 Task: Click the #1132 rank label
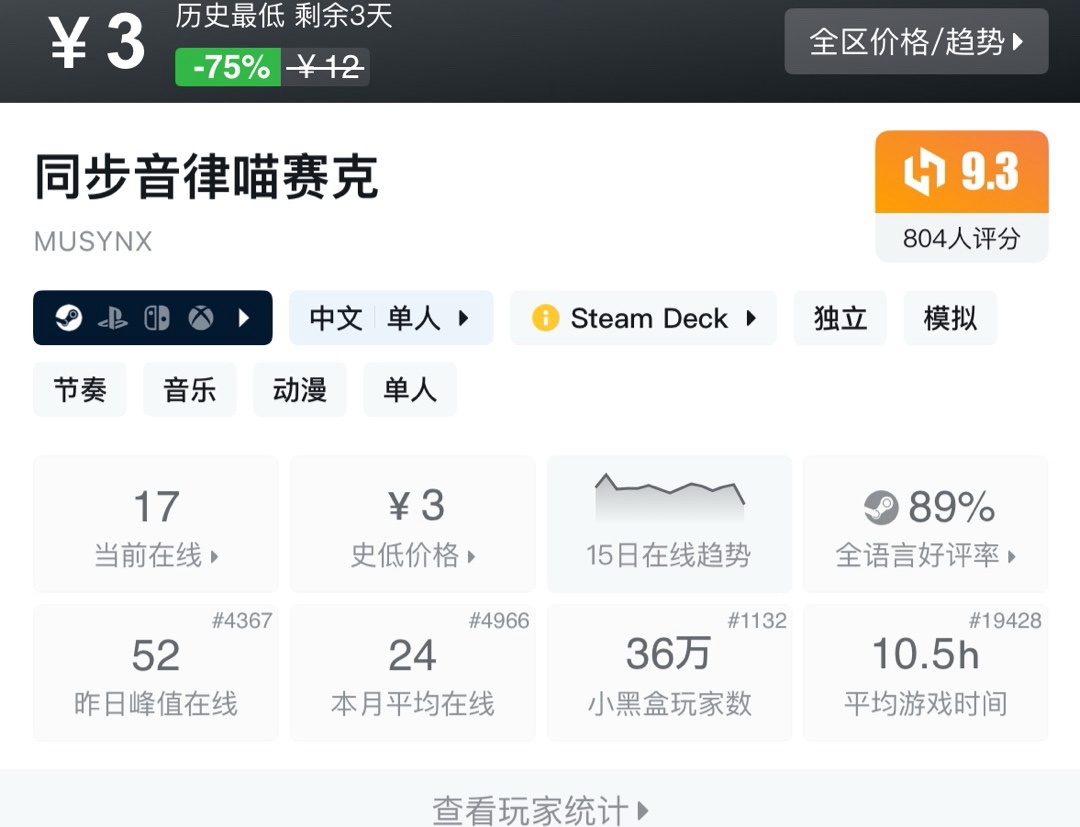click(x=756, y=620)
